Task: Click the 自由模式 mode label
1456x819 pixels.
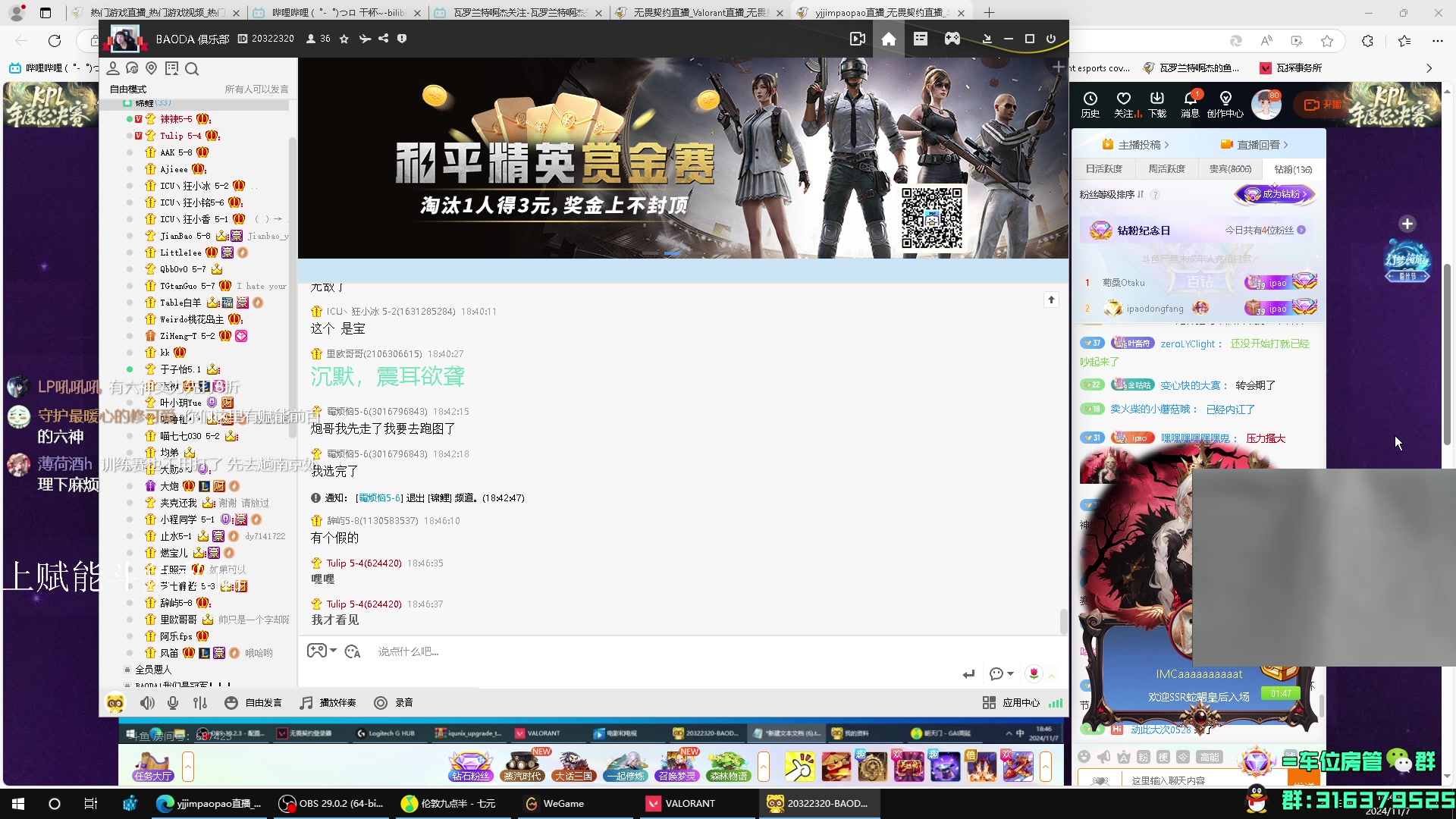Action: [x=128, y=89]
